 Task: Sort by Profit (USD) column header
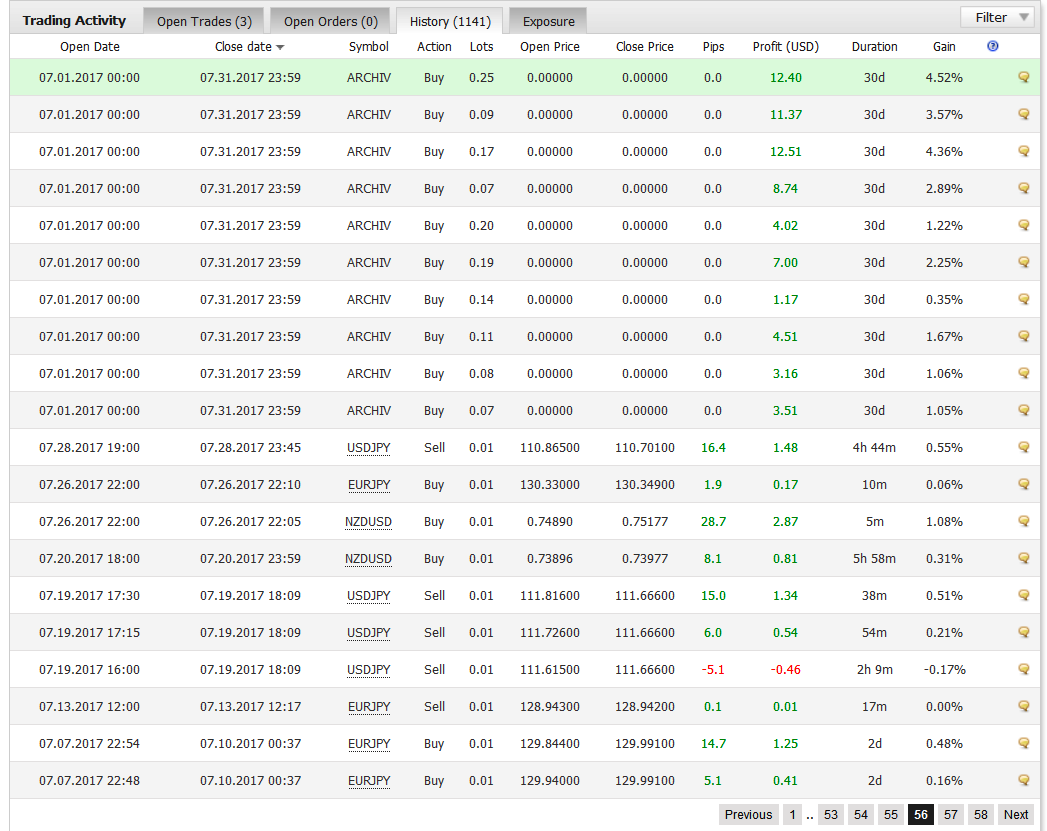coord(785,47)
